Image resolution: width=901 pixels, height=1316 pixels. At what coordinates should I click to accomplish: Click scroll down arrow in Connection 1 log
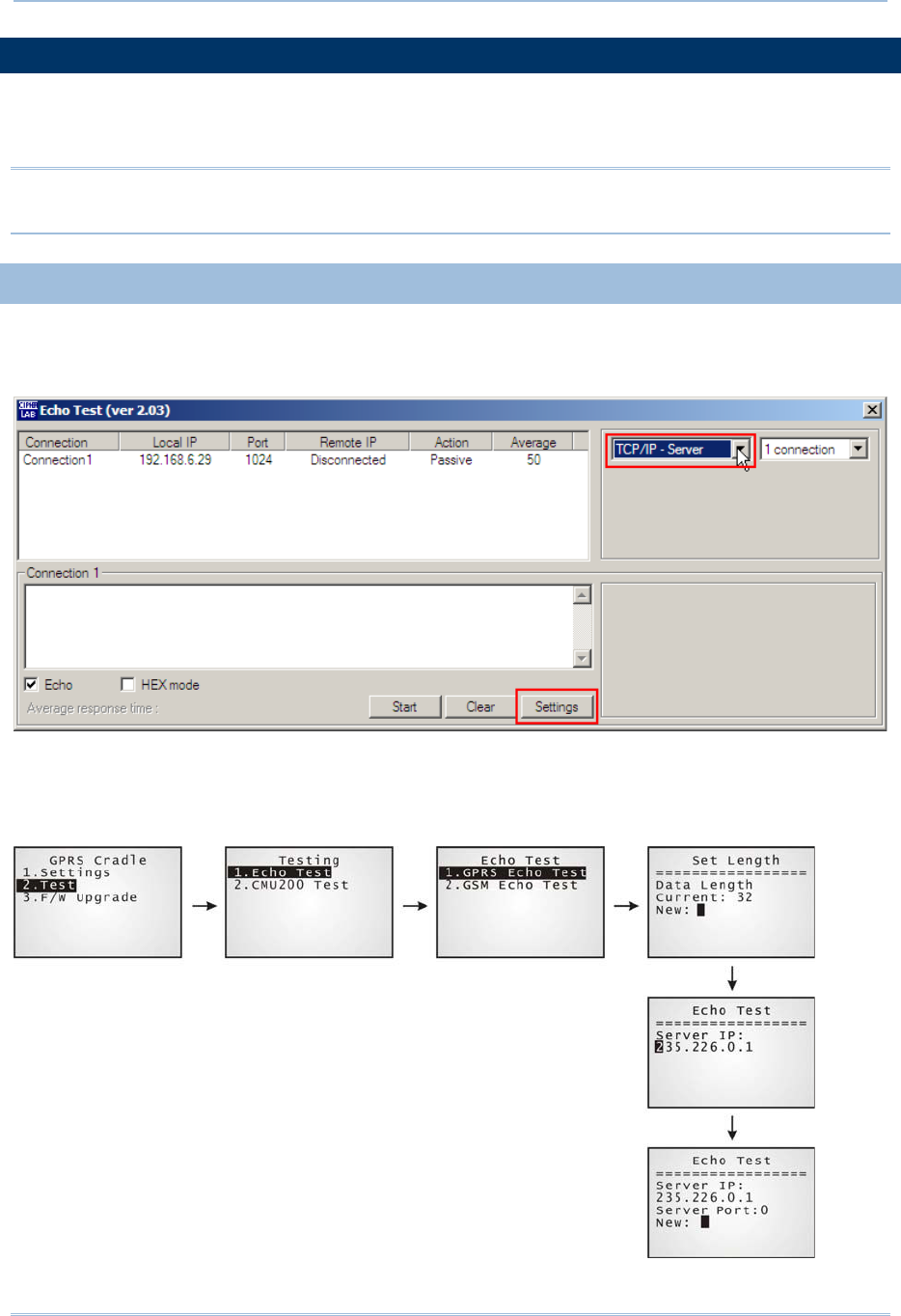(x=582, y=658)
